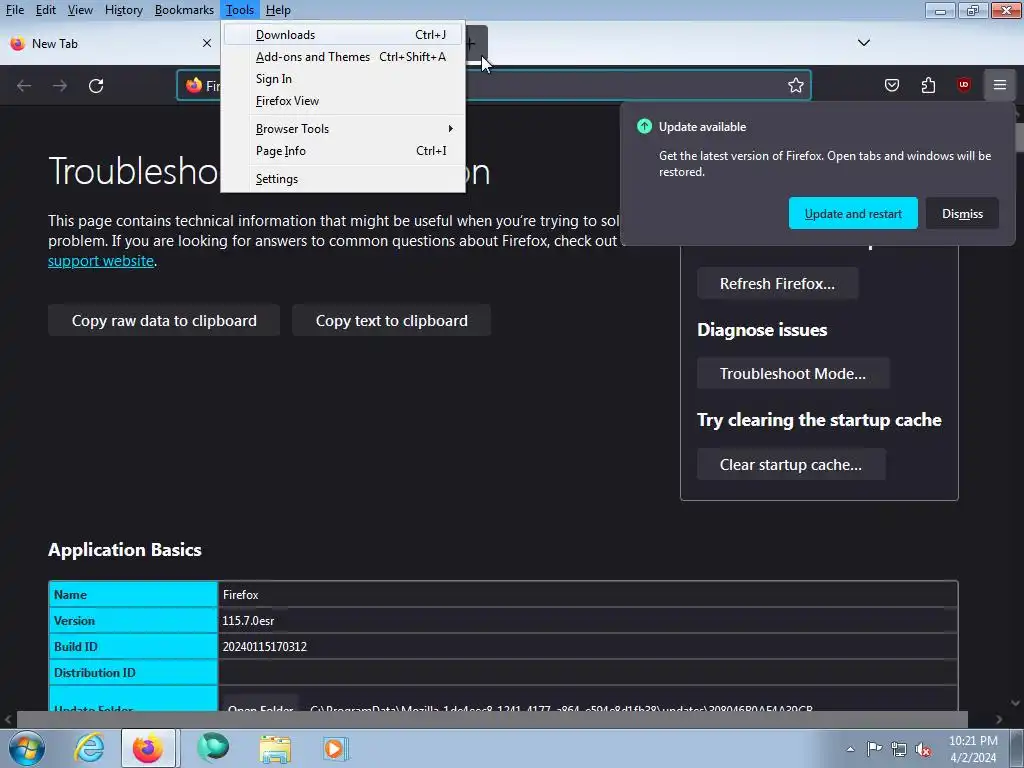The height and width of the screenshot is (768, 1024).
Task: Choose Settings in the Tools menu
Action: click(343, 179)
